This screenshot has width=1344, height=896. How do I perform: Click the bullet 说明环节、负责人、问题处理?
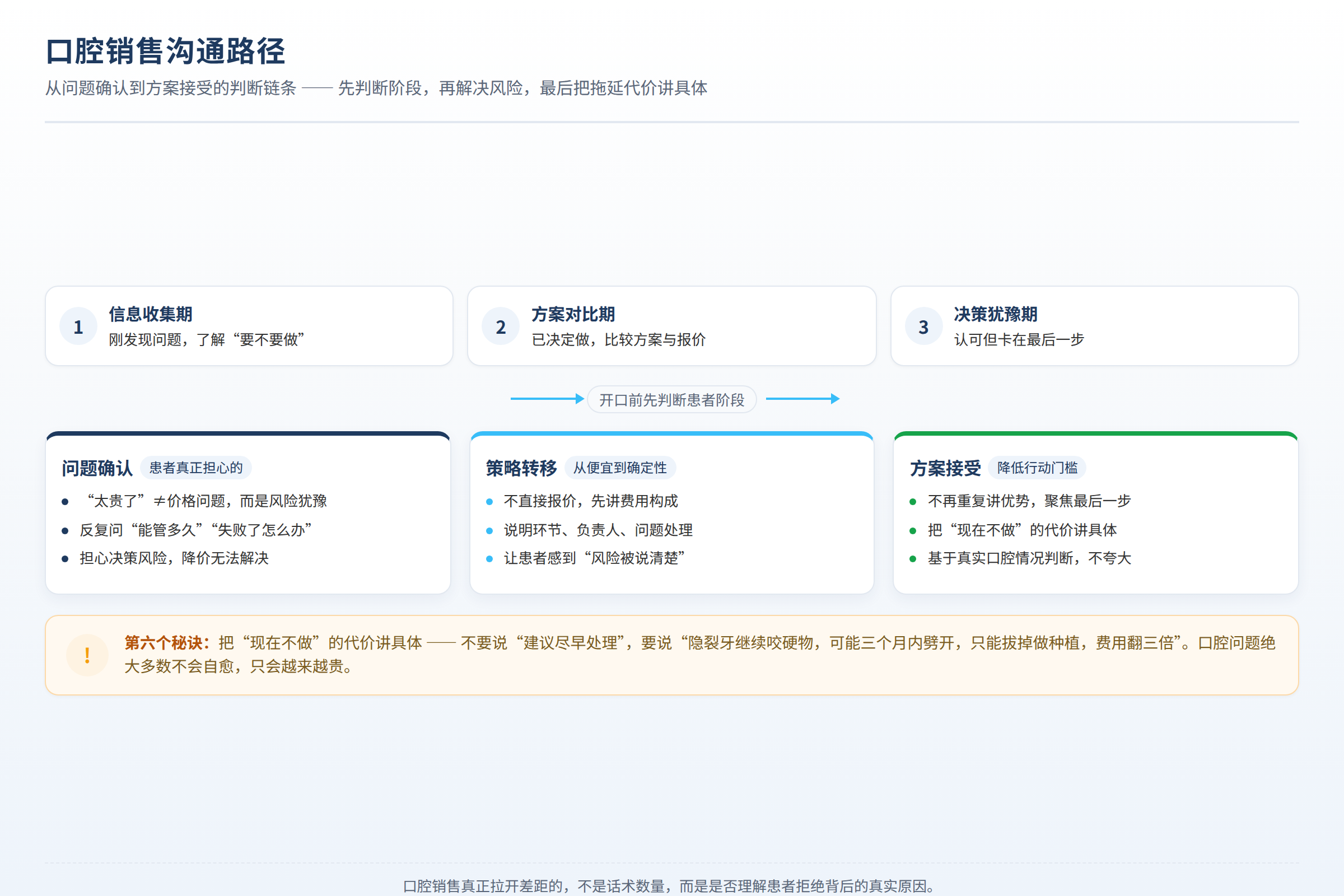(598, 530)
